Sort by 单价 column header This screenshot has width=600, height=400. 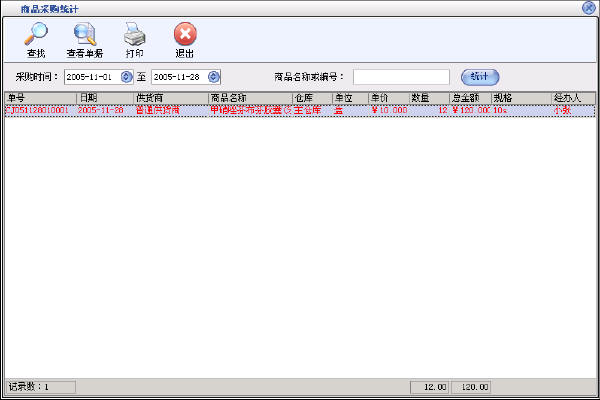click(x=388, y=98)
